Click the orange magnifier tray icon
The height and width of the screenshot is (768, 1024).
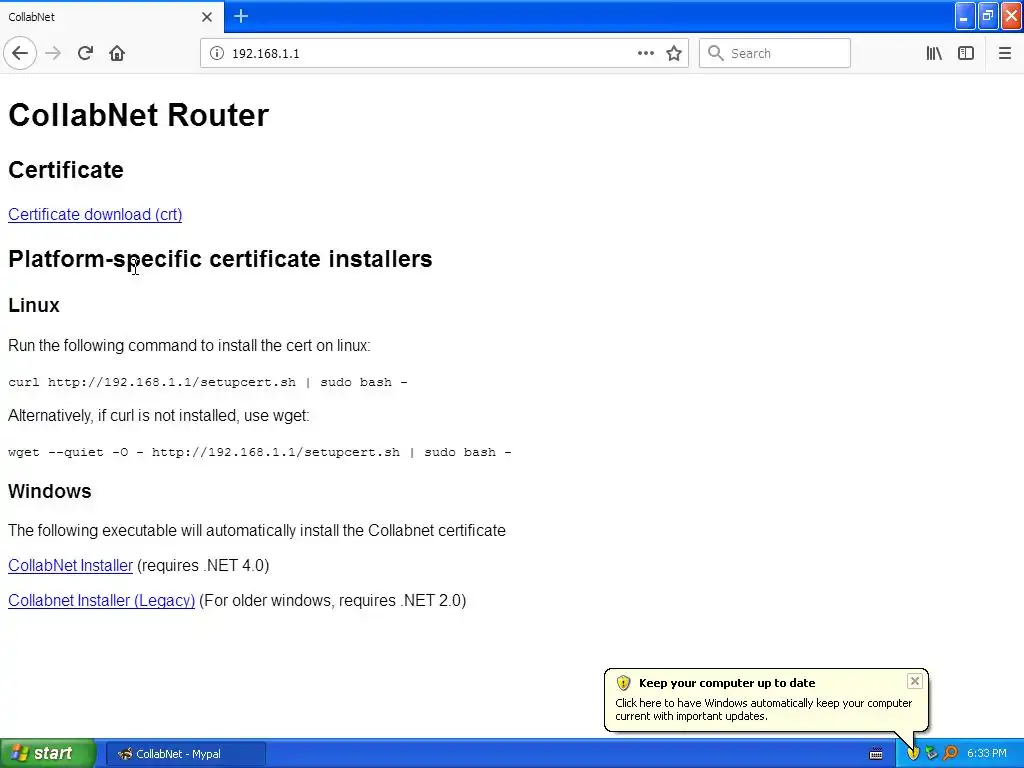pos(950,754)
